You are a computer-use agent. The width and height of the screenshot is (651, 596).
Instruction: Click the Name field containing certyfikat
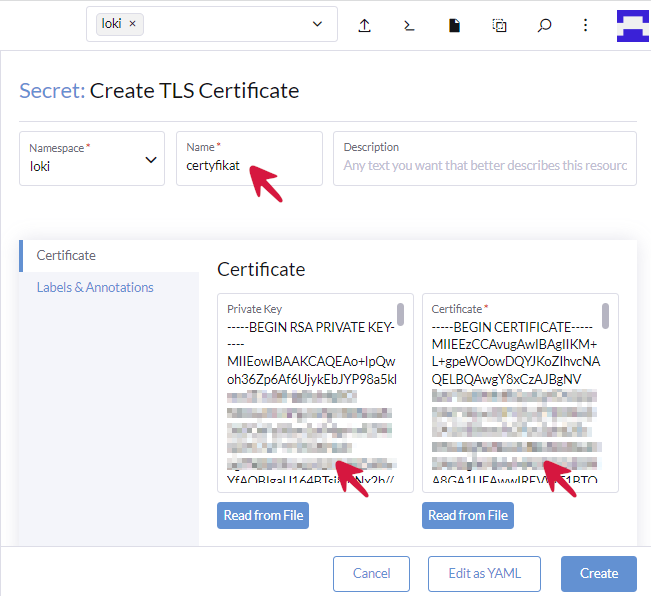tap(249, 166)
